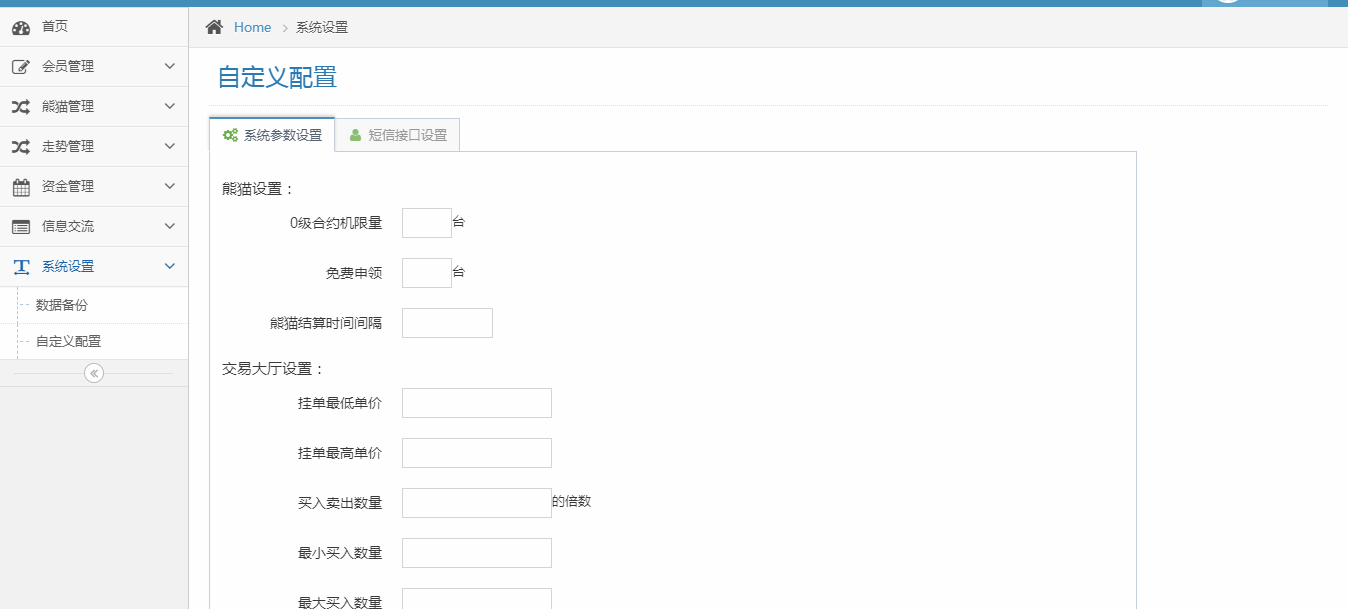
Task: Expand the 熊猫管理 menu chevron
Action: click(x=169, y=106)
